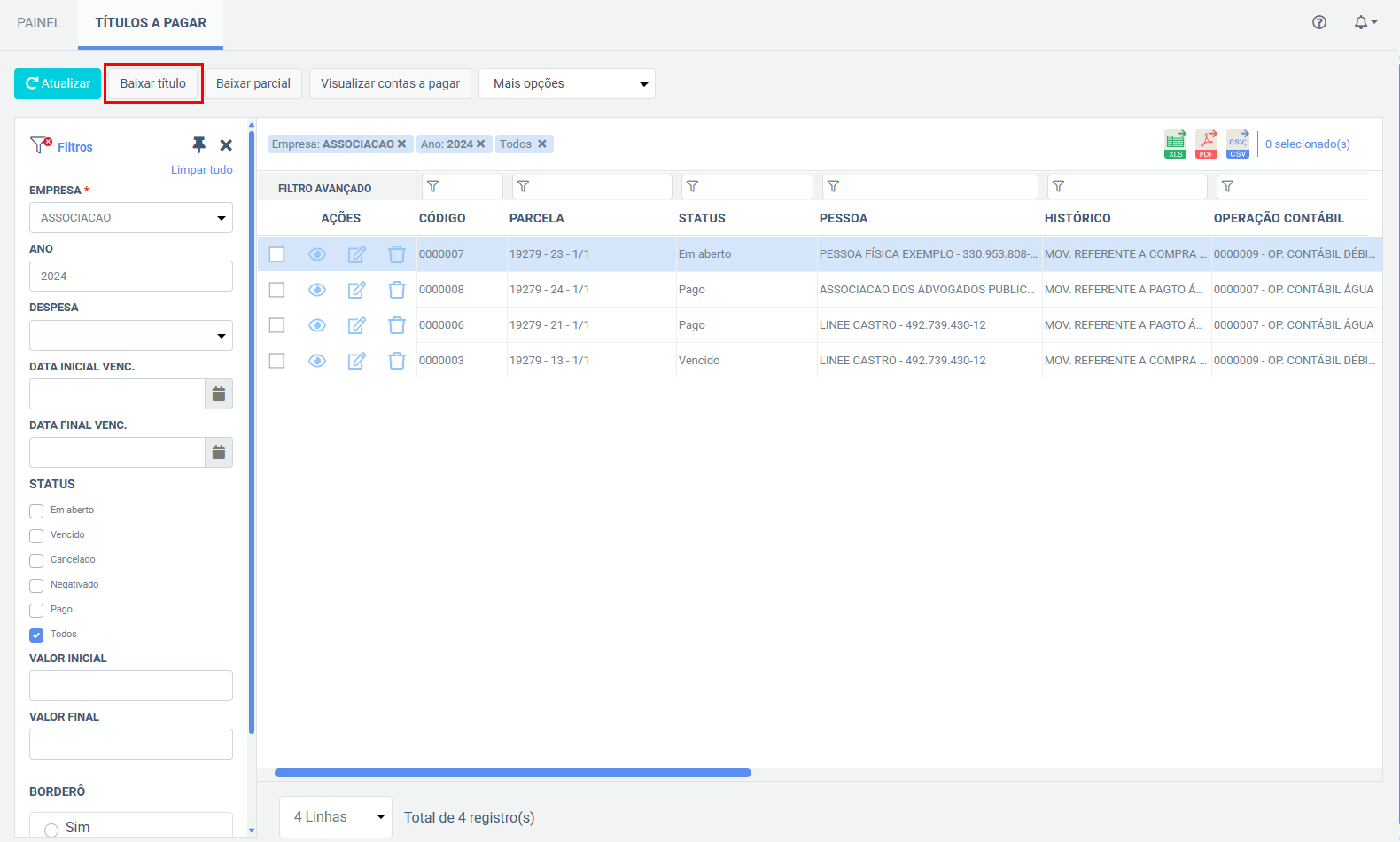1400x842 pixels.
Task: Edit title 0000003 with pencil icon
Action: pos(357,361)
